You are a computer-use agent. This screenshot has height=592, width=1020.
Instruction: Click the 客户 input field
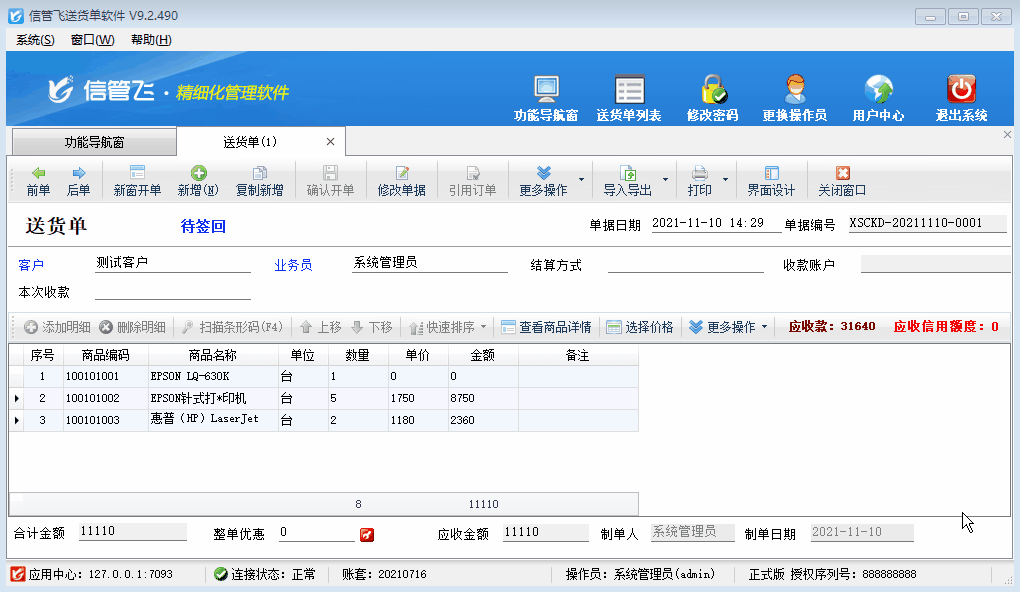tap(172, 264)
